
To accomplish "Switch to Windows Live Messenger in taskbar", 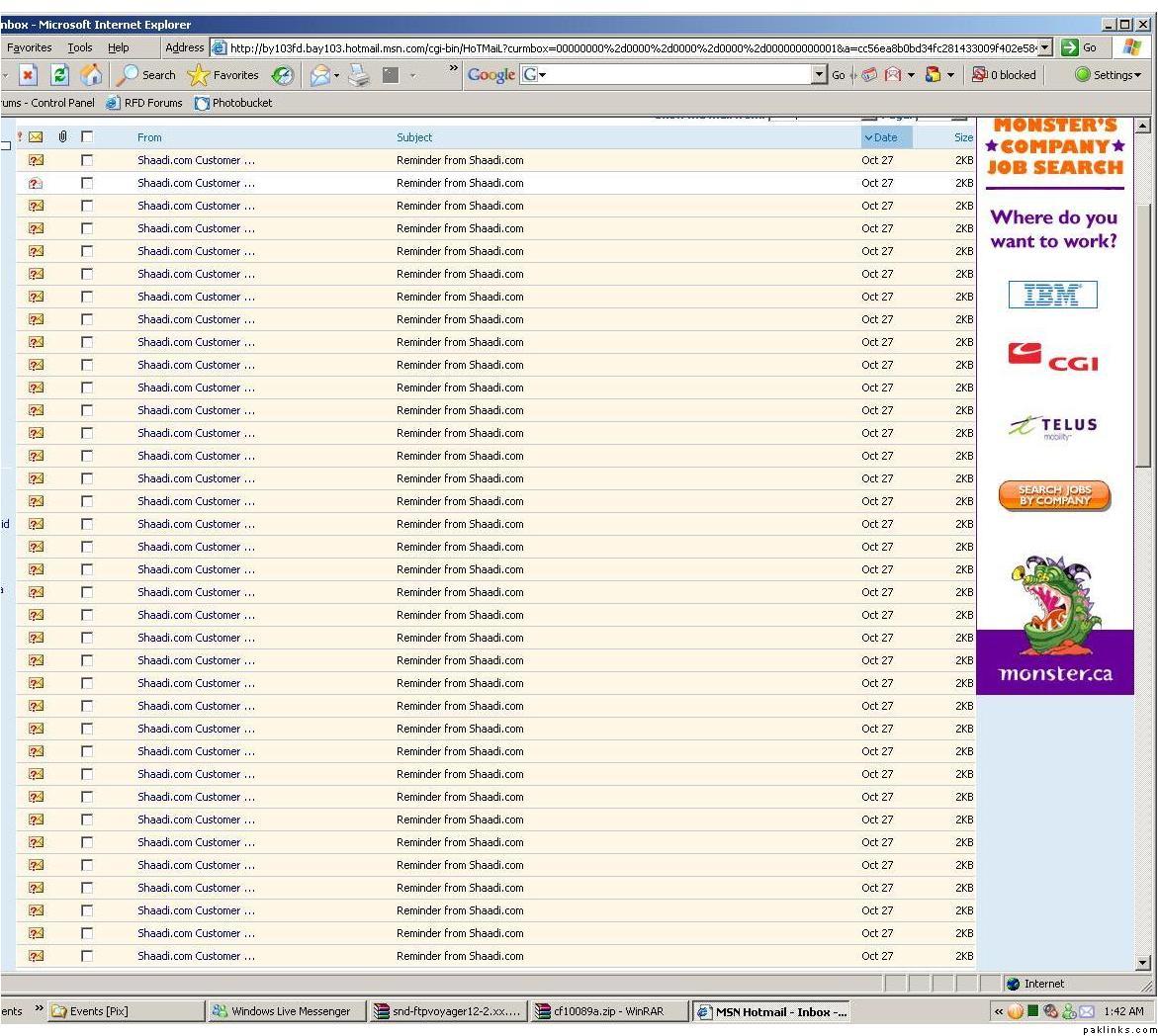I will tap(282, 1011).
